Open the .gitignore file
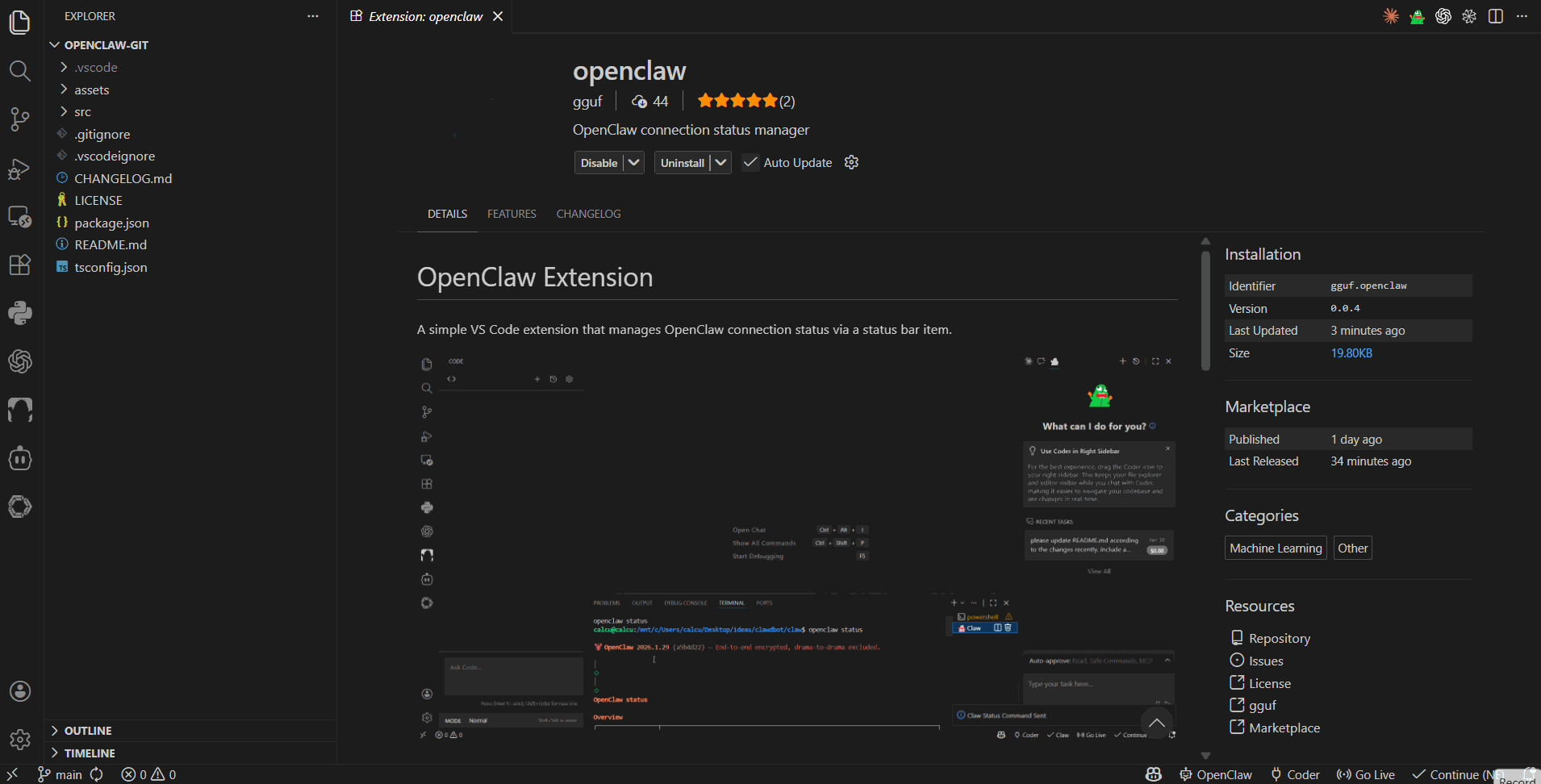1541x784 pixels. tap(102, 135)
